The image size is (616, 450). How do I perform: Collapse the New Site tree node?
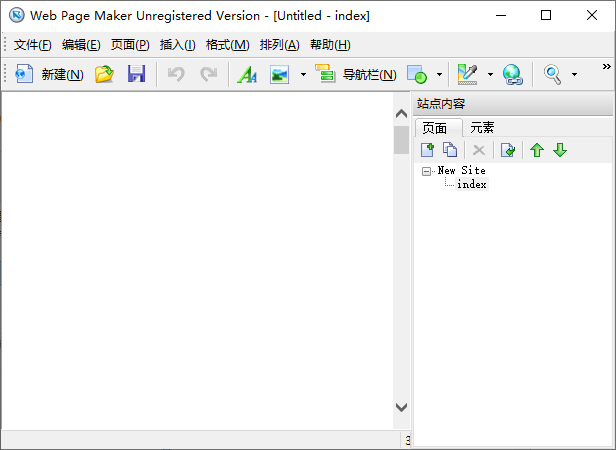tap(426, 171)
